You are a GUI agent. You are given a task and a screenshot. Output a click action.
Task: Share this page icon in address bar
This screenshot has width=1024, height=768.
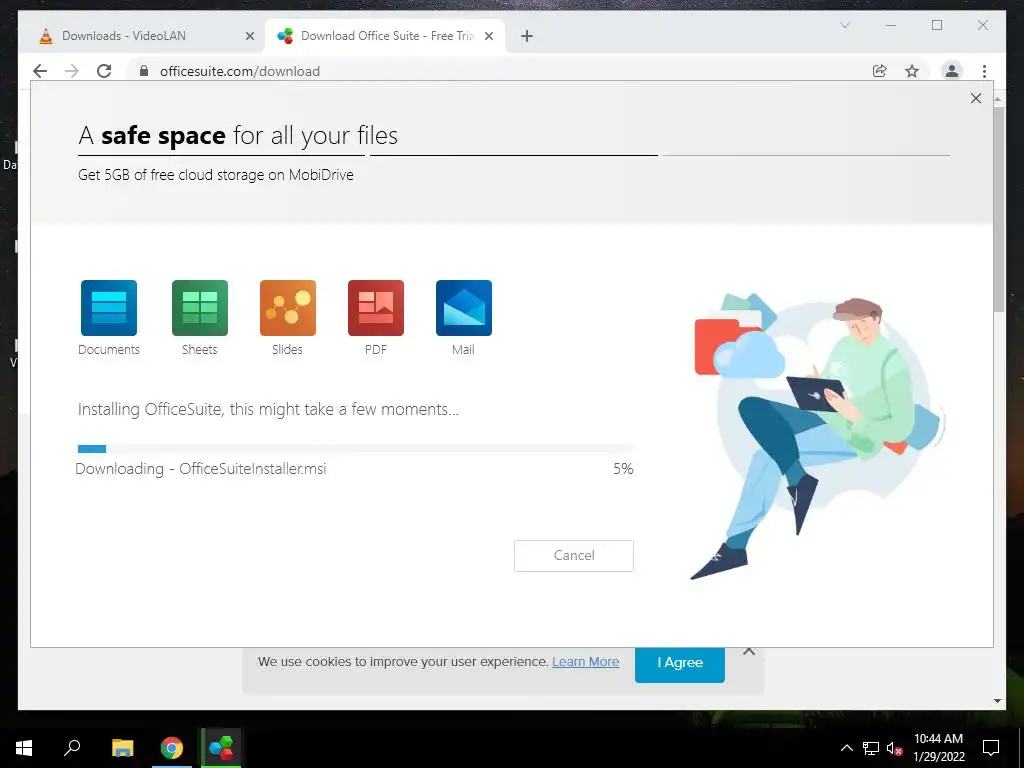pos(880,71)
